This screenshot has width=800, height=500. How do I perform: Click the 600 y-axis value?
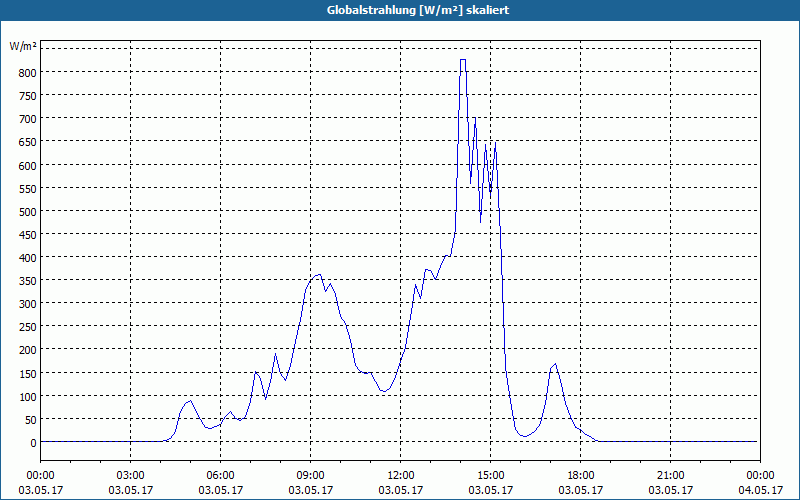[28, 165]
